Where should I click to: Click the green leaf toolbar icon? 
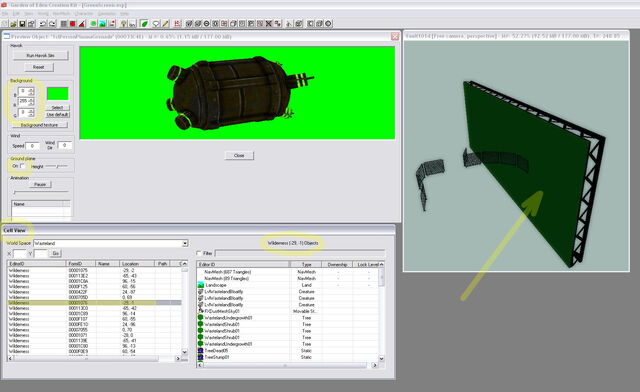[144, 24]
